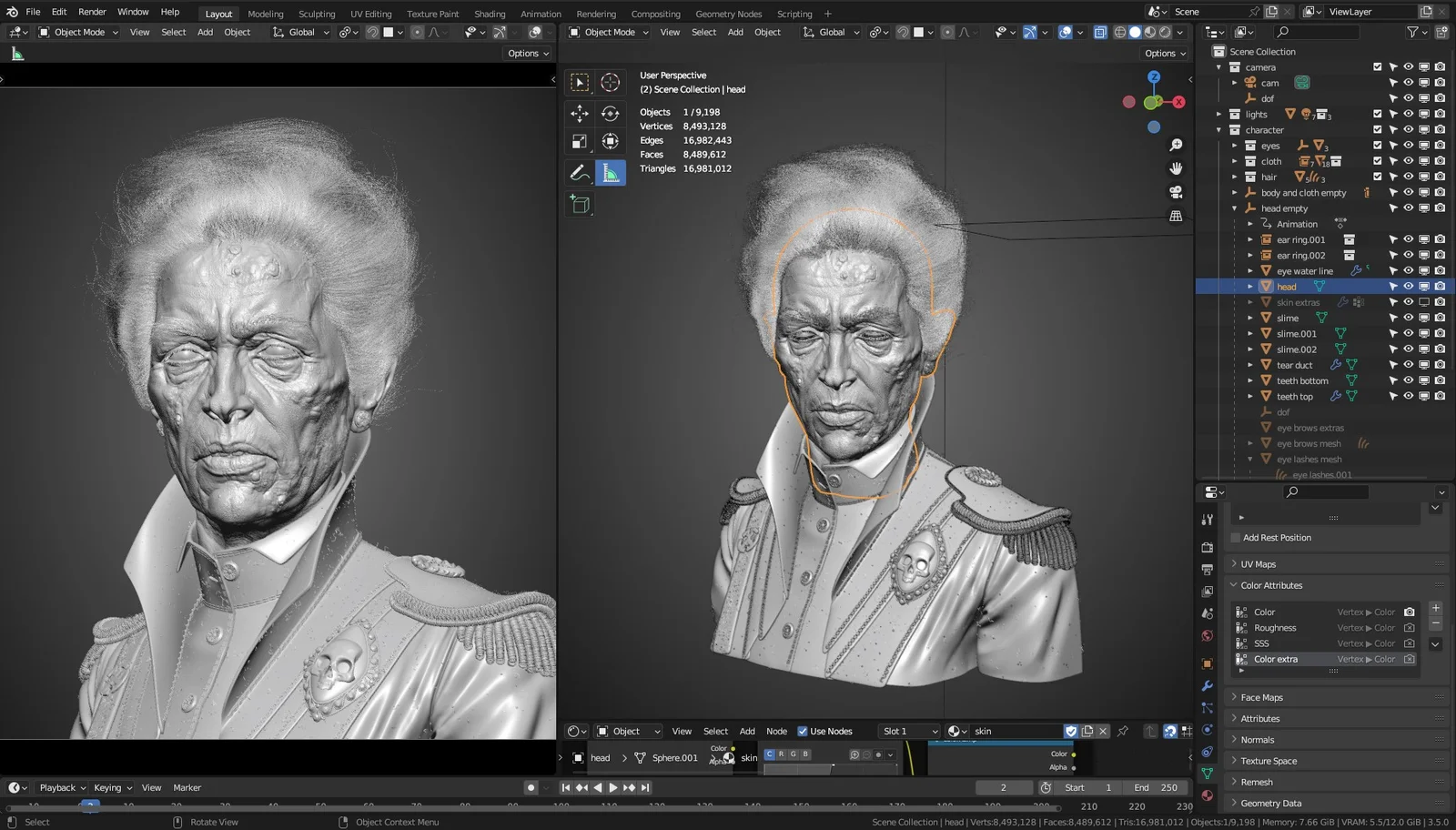Toggle the Use Nodes checkbox
The image size is (1456, 830).
[803, 731]
